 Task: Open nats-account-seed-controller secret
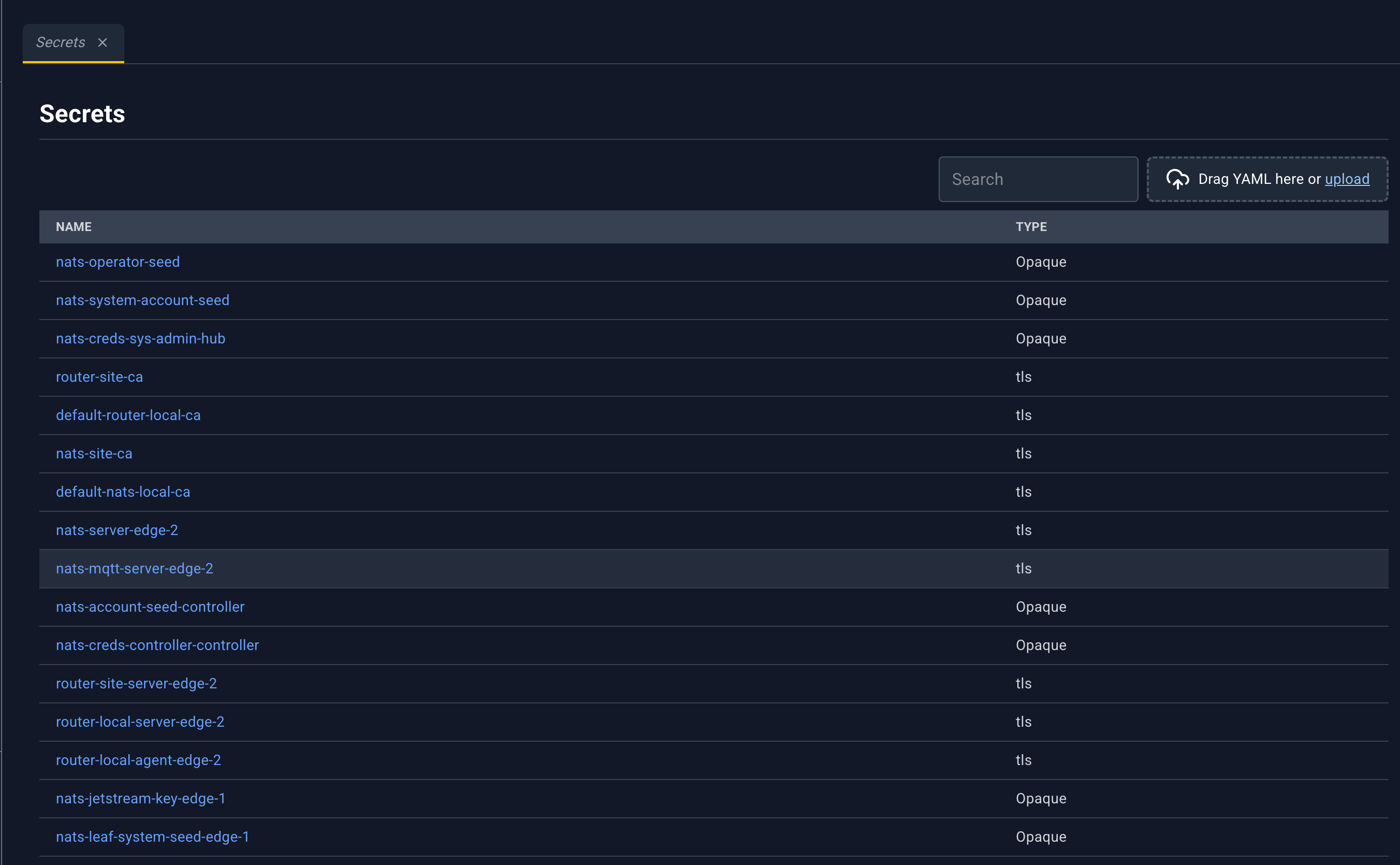tap(151, 607)
